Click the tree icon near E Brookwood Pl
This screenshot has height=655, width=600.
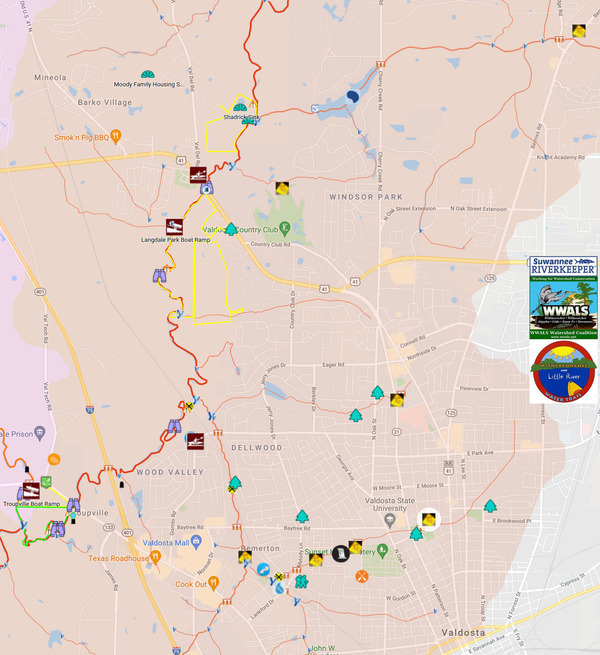(490, 506)
